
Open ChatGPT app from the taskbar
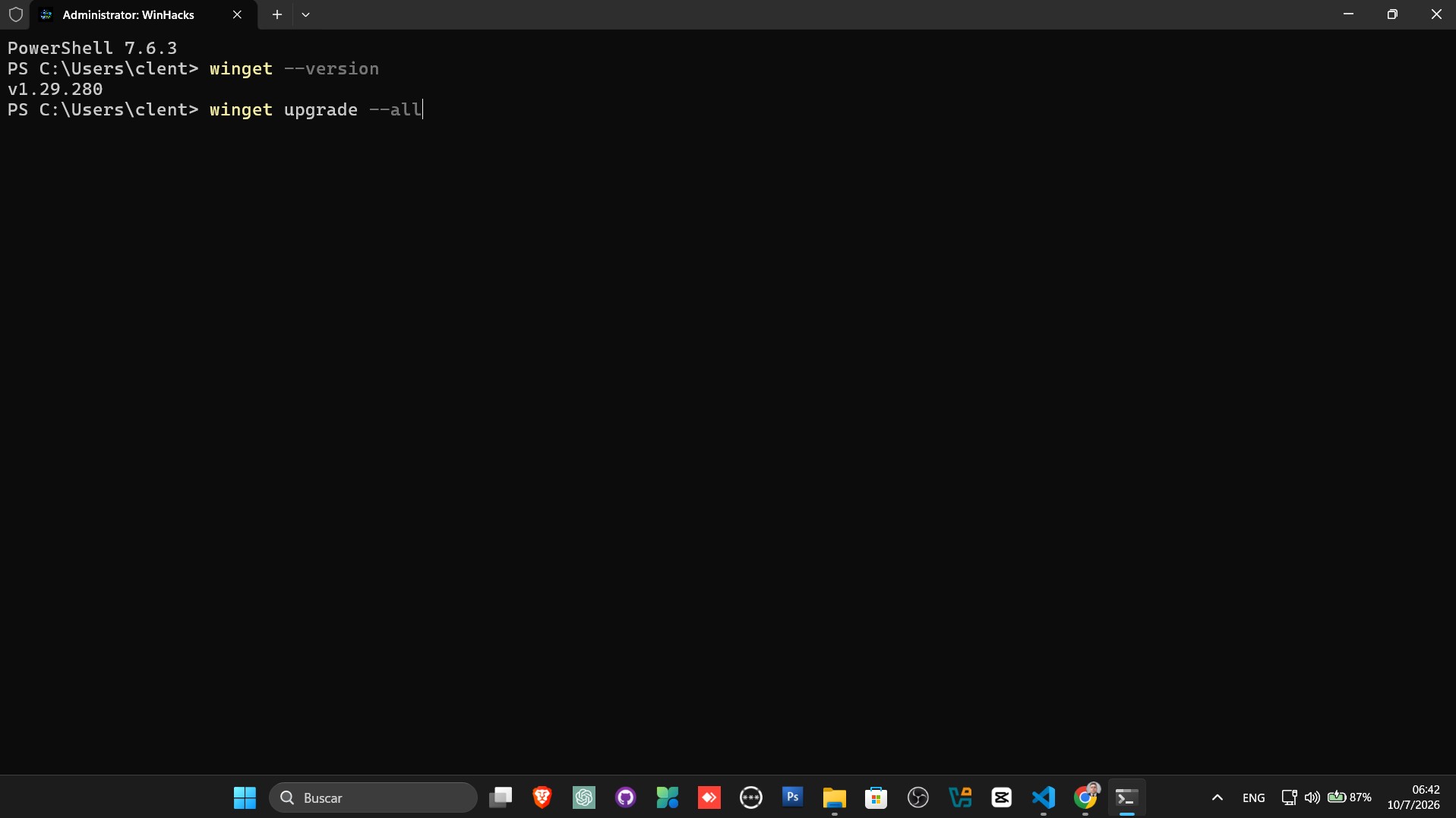tap(584, 797)
